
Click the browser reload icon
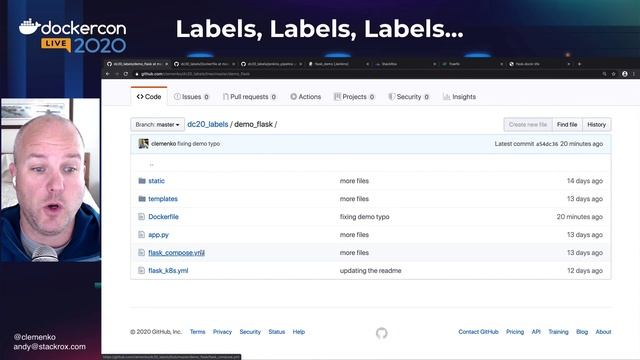click(x=126, y=74)
